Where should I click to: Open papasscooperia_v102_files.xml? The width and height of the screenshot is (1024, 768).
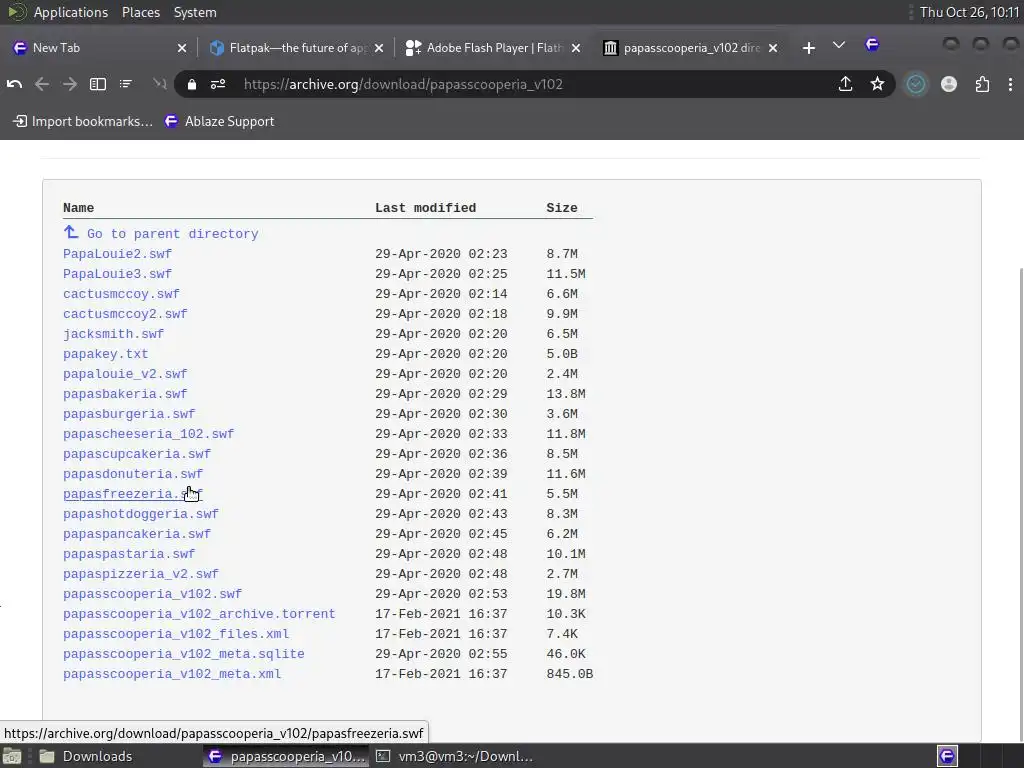click(x=176, y=634)
